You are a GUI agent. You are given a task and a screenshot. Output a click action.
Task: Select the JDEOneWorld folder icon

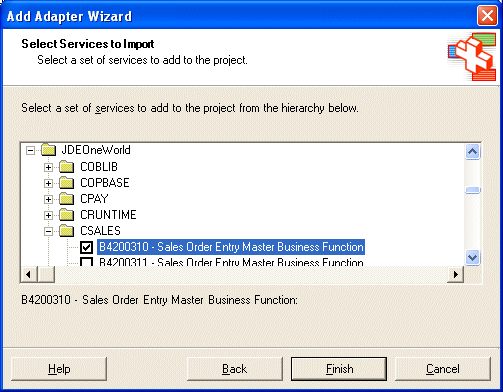click(x=49, y=150)
